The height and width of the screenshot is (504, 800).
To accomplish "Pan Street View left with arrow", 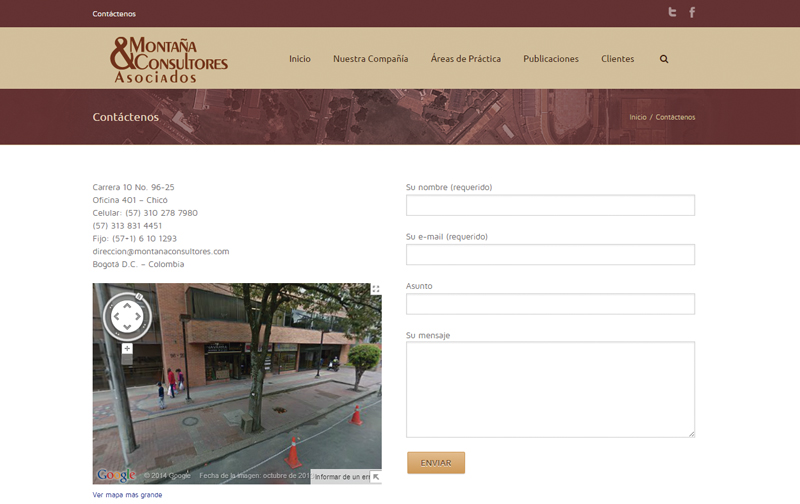I will tap(115, 318).
